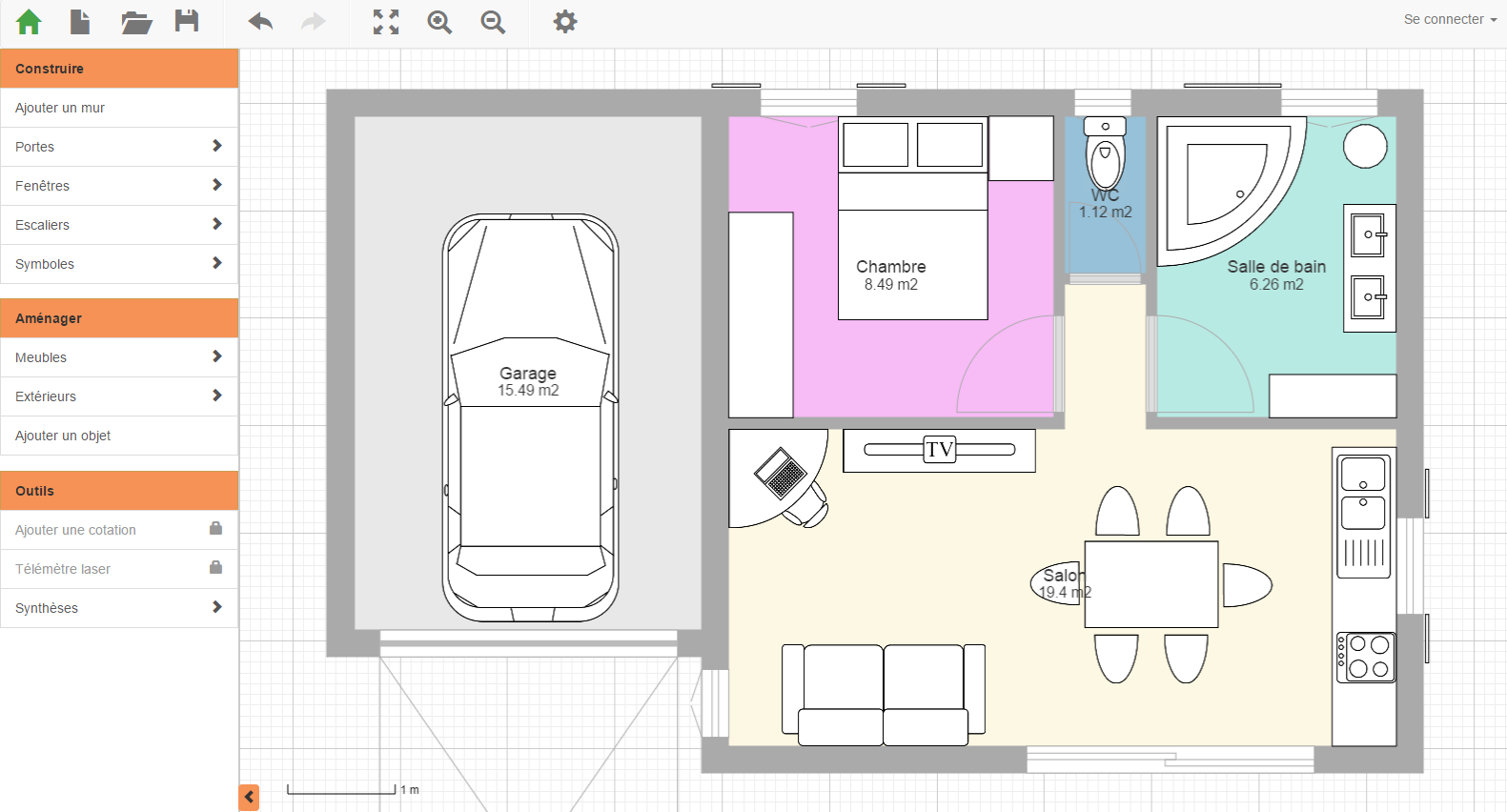The image size is (1507, 812).
Task: Open a plan with folder icon
Action: 136,22
